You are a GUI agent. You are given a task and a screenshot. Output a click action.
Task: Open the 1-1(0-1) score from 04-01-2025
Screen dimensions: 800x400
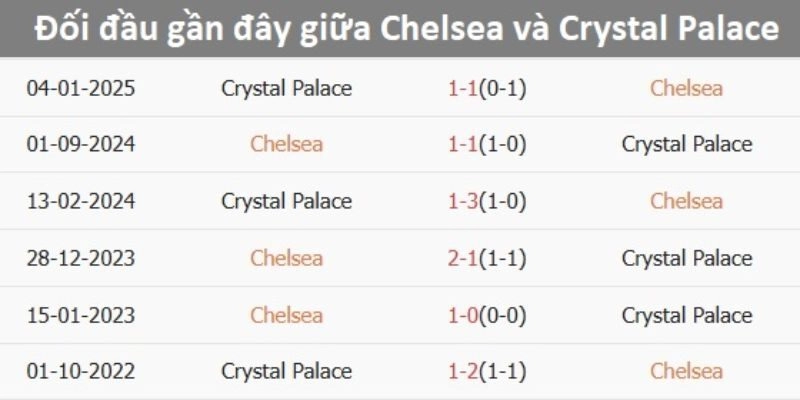click(487, 88)
